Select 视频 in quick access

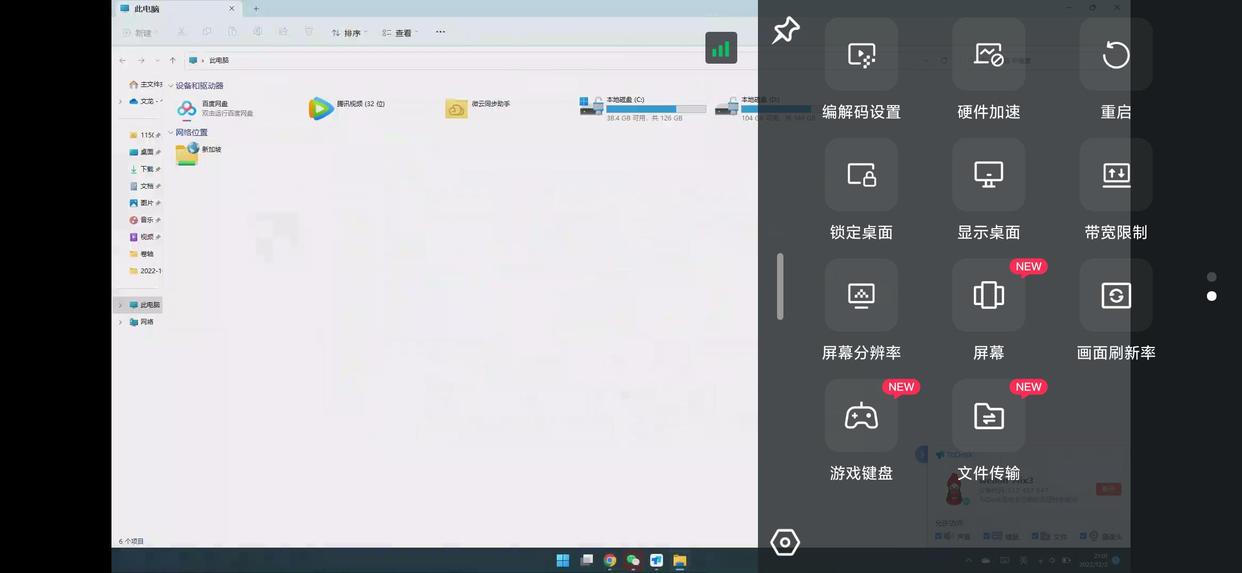[x=144, y=237]
